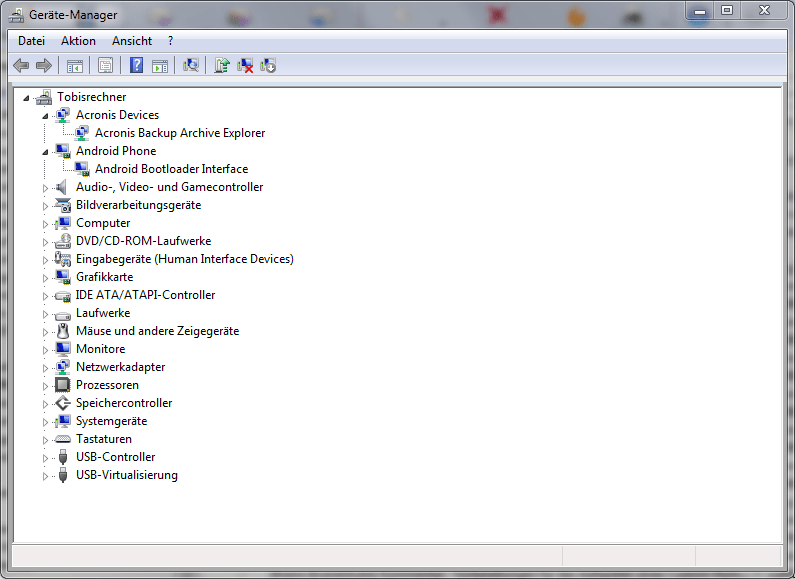Expand the Grafikkarte node
Viewport: 795px width, 579px height.
[x=45, y=278]
